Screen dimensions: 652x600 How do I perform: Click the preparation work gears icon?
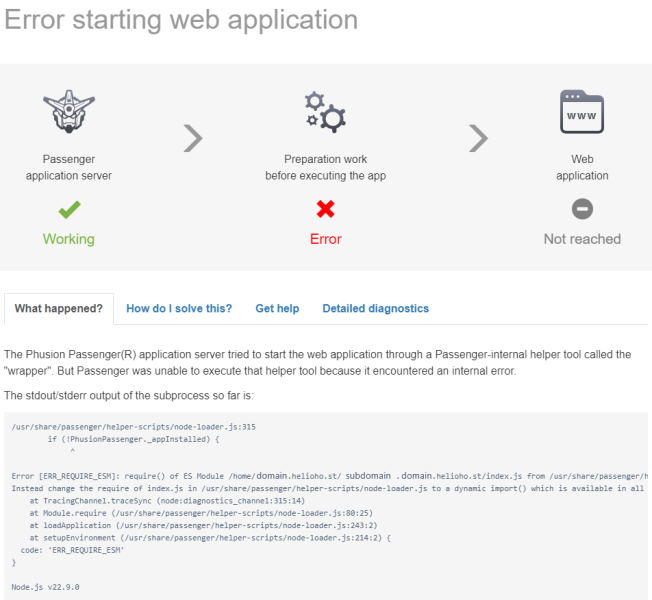[x=325, y=112]
